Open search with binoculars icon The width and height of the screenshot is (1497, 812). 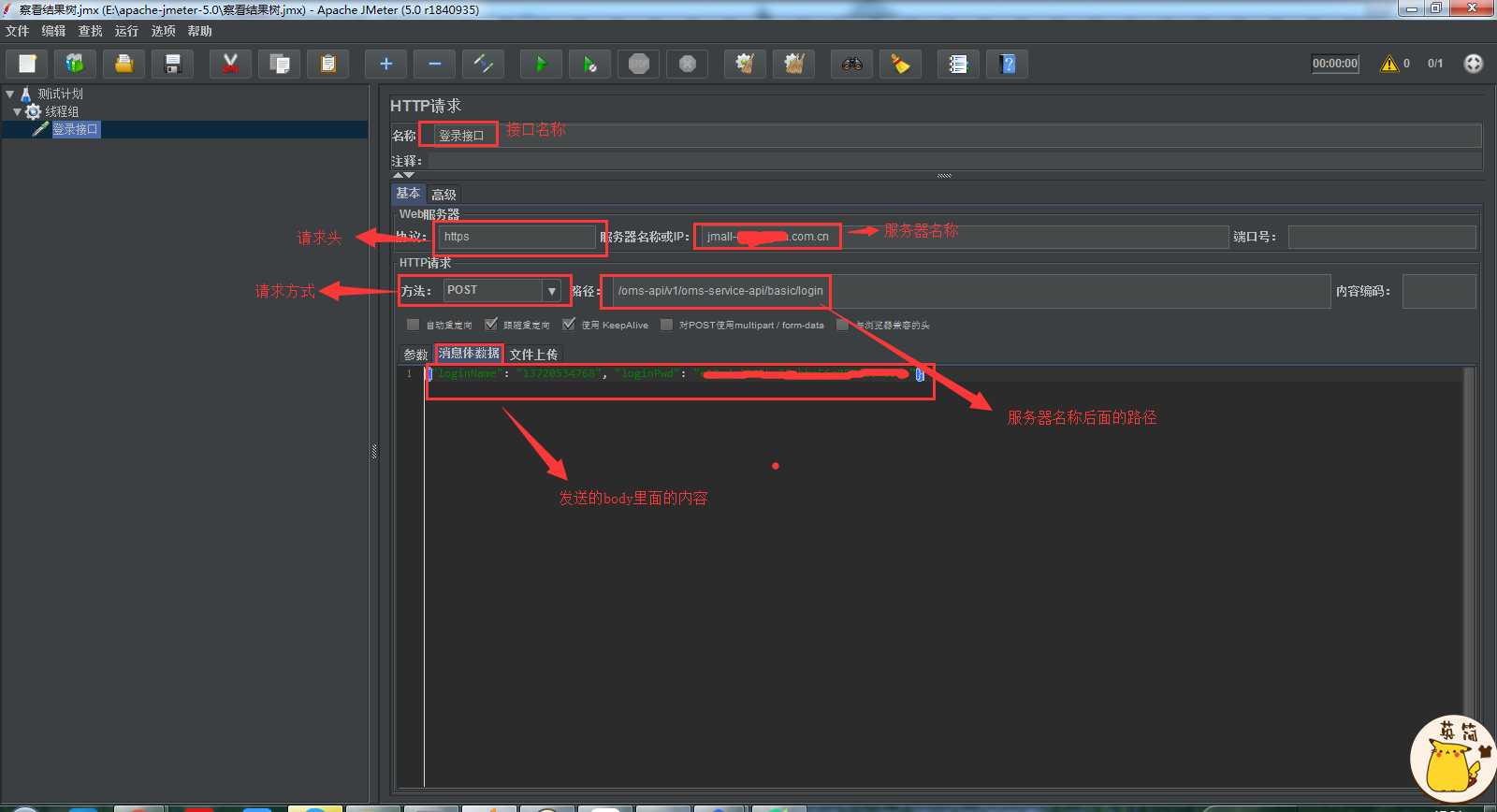(851, 64)
